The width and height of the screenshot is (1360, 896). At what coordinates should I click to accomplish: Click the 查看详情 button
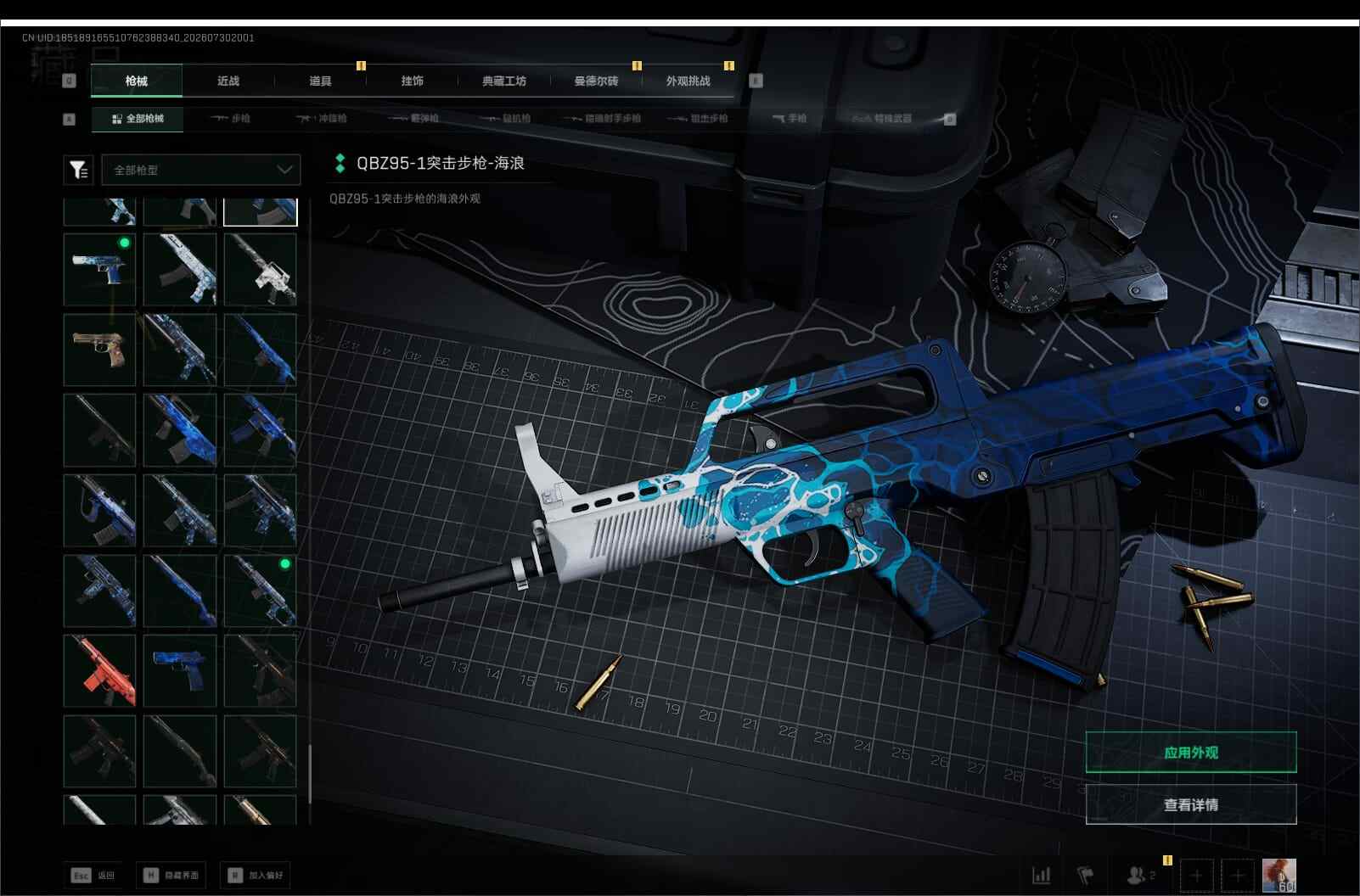click(x=1191, y=804)
